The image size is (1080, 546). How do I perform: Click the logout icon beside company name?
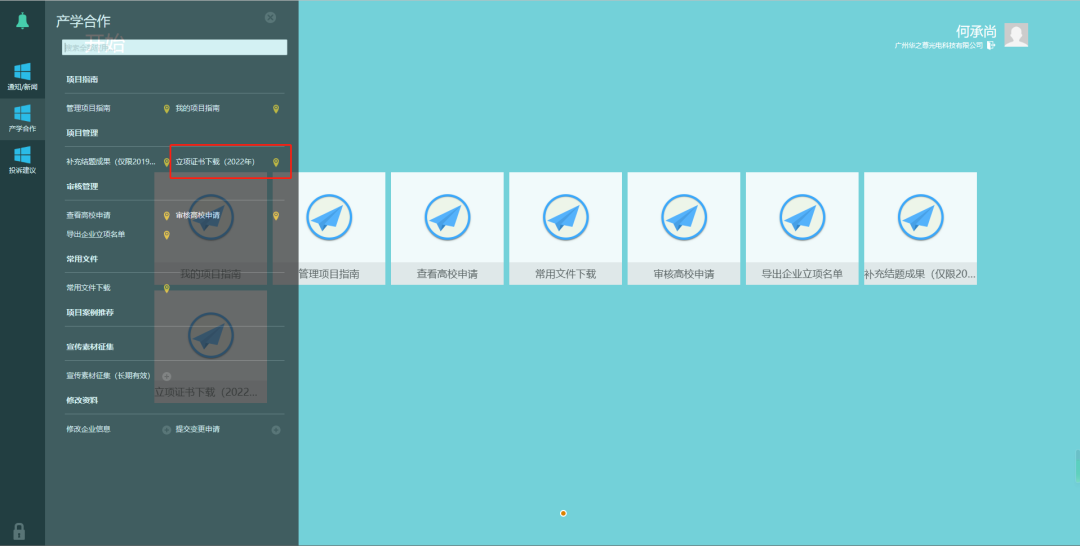pos(990,45)
